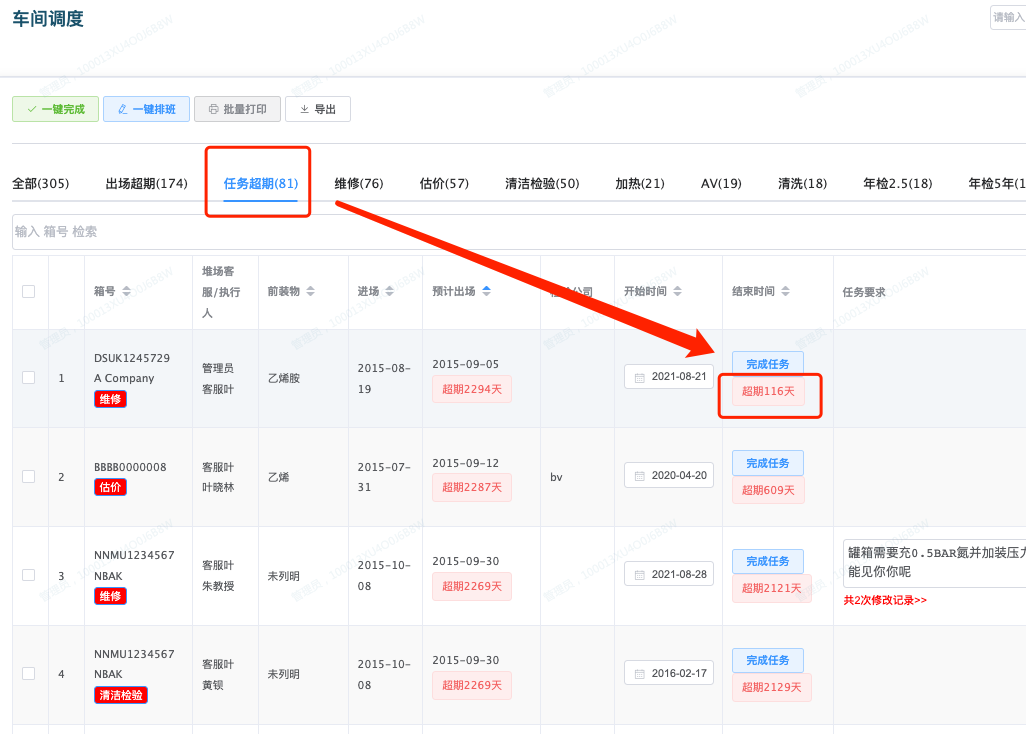Open the date picker showing 2021-08-28
Screen dimensions: 1026x734
pos(669,574)
